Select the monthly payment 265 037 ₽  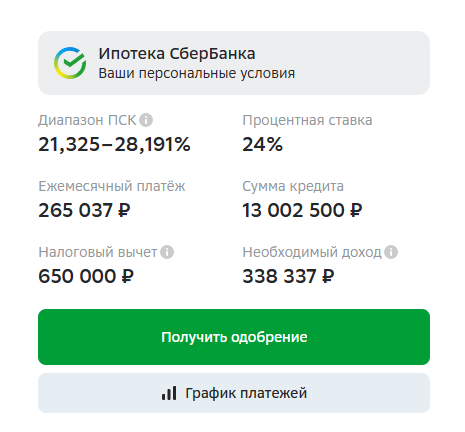[84, 210]
